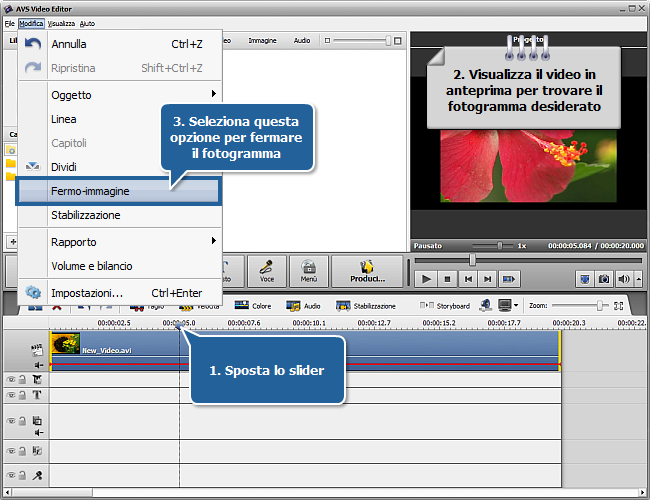Screen dimensions: 650x500
Task: Toggle visibility of the text track
Action: (11, 395)
